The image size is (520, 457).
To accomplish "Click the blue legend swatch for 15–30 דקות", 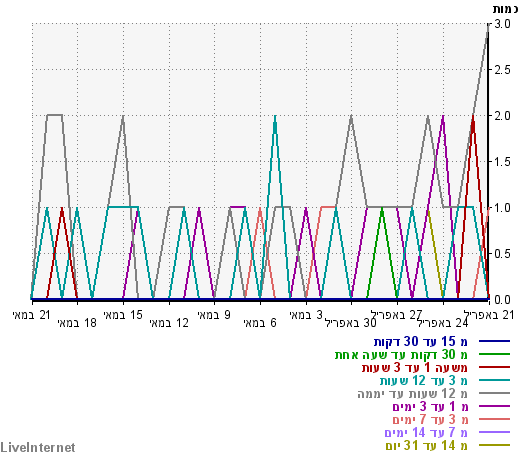I will point(494,341).
